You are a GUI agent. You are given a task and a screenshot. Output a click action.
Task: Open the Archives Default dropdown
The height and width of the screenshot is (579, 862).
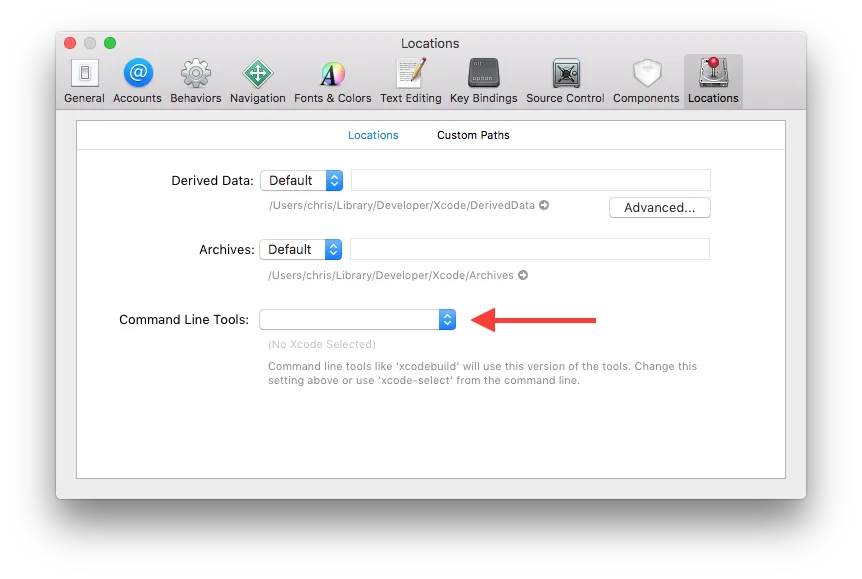[300, 250]
